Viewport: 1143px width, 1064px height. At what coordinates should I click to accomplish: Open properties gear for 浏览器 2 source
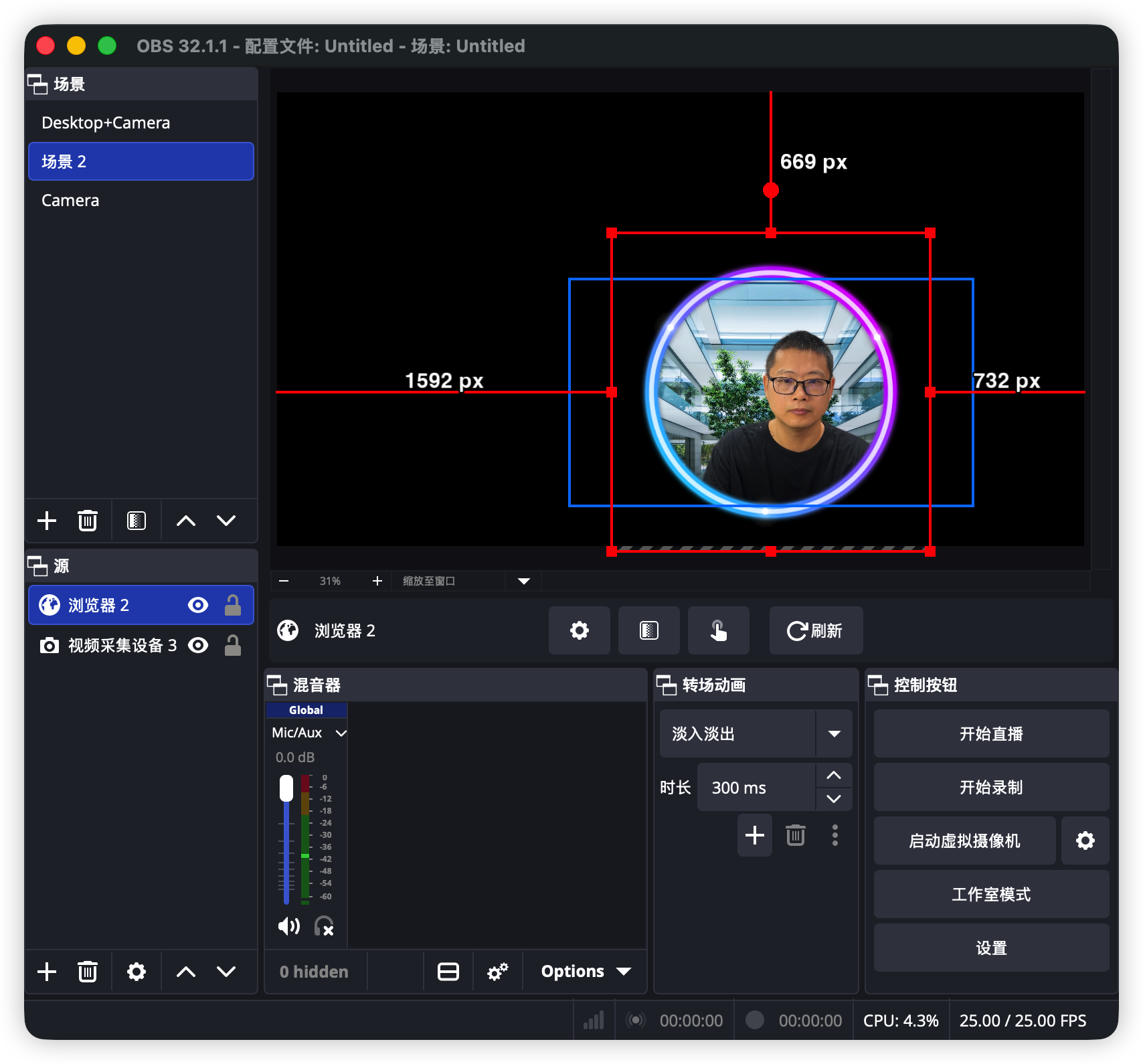pos(579,630)
